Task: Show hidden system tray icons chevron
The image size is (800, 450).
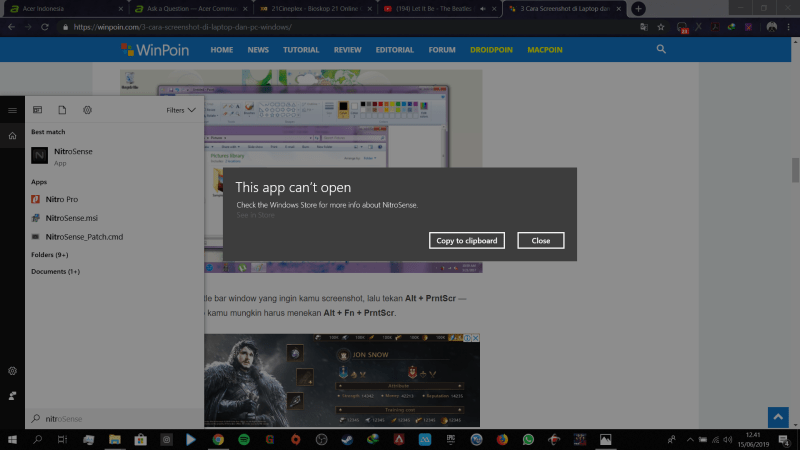Action: tap(690, 440)
